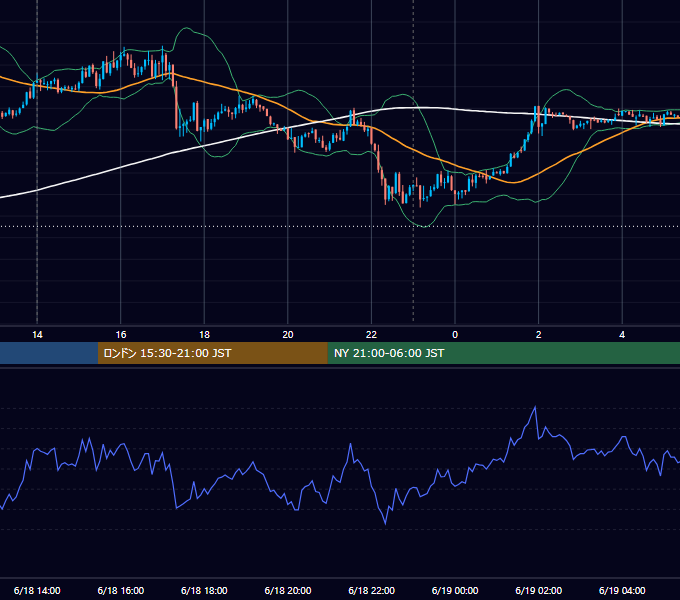
Task: Click the 6/18 20:00 time label
Action: [288, 590]
